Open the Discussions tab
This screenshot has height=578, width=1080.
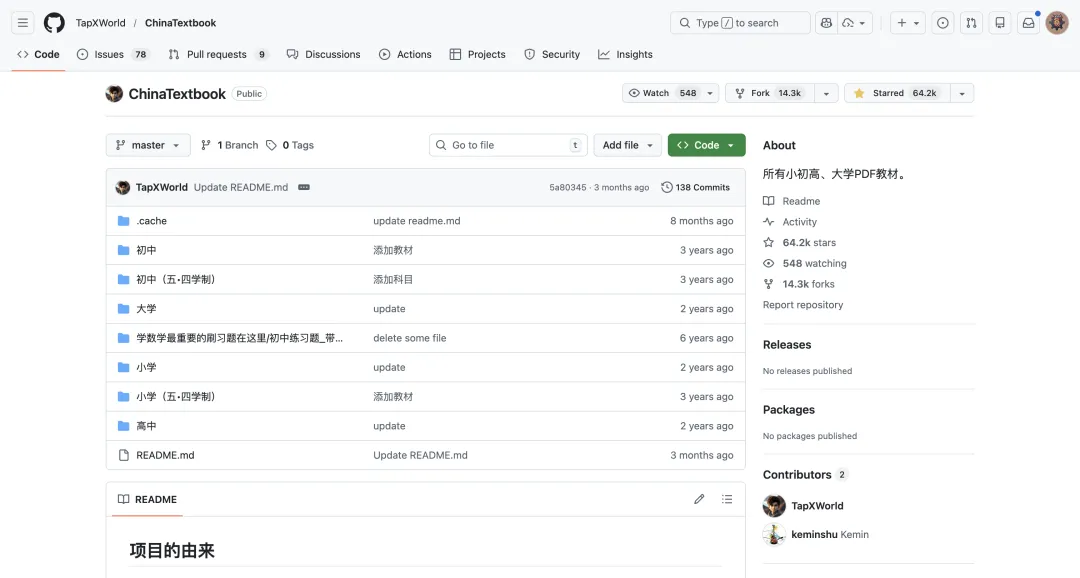pyautogui.click(x=324, y=54)
